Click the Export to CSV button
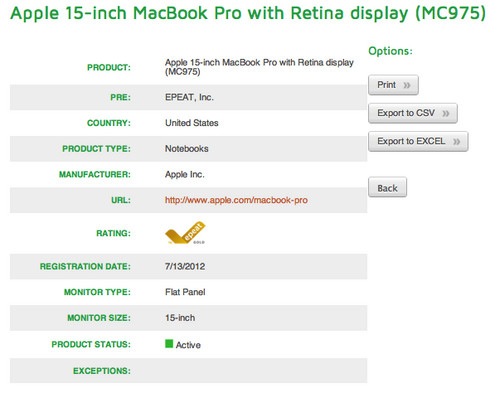Viewport: 500px width, 393px height. click(x=413, y=113)
